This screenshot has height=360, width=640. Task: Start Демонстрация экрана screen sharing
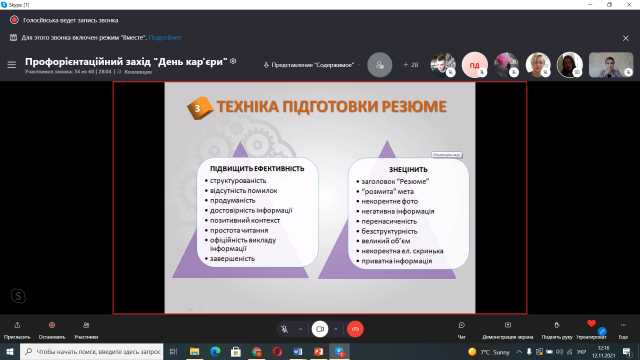tap(507, 330)
